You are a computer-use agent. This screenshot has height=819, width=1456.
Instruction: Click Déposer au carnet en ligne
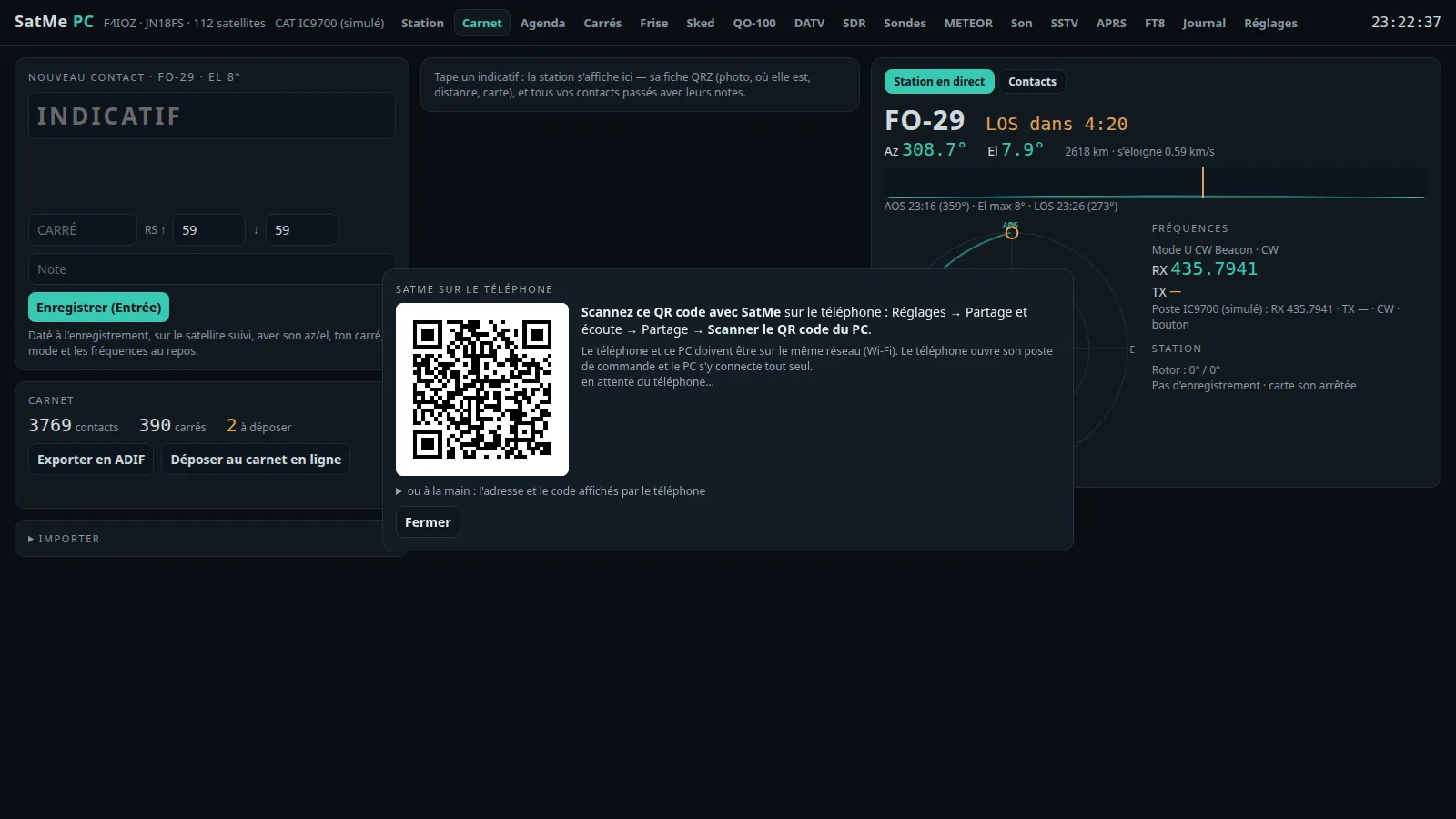(x=256, y=460)
